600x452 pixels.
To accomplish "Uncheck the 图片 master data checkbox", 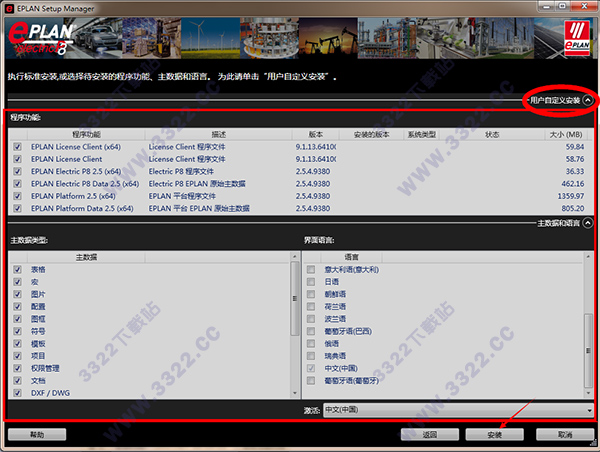I will [x=17, y=294].
